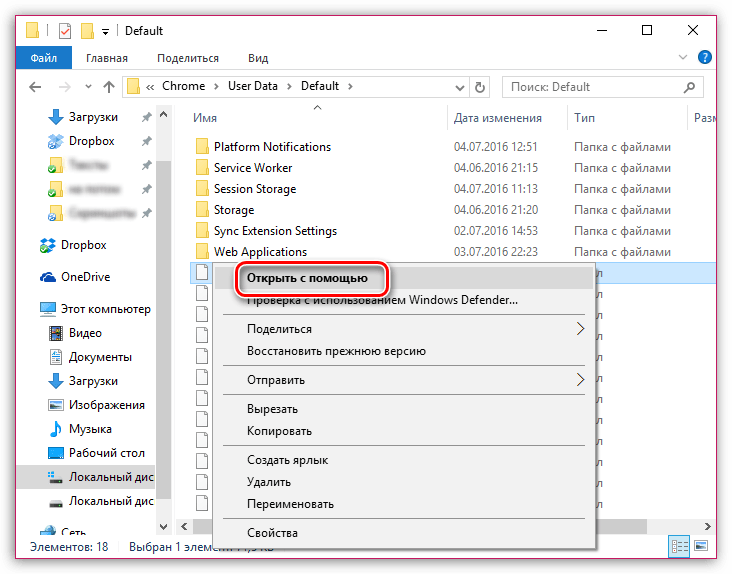Switch to the Вид ribbon tab
This screenshot has width=732, height=574.
click(x=258, y=59)
